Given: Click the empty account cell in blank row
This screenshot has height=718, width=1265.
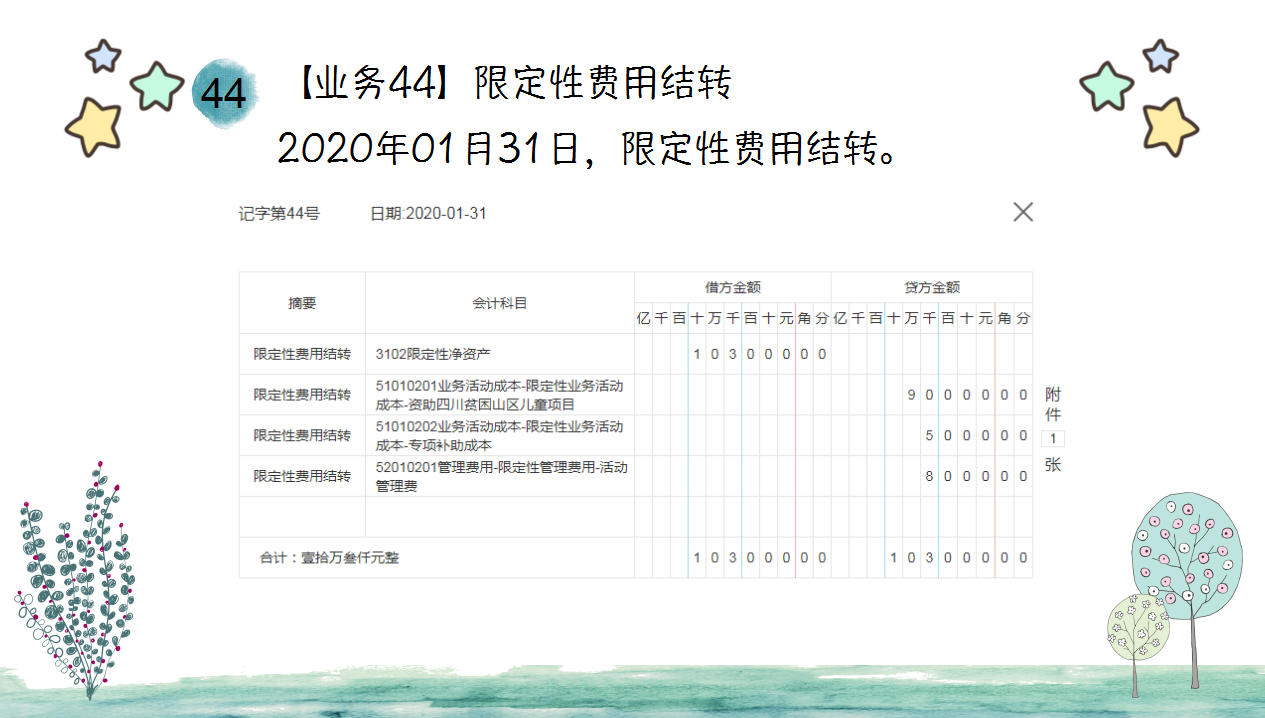Looking at the screenshot, I should (500, 517).
